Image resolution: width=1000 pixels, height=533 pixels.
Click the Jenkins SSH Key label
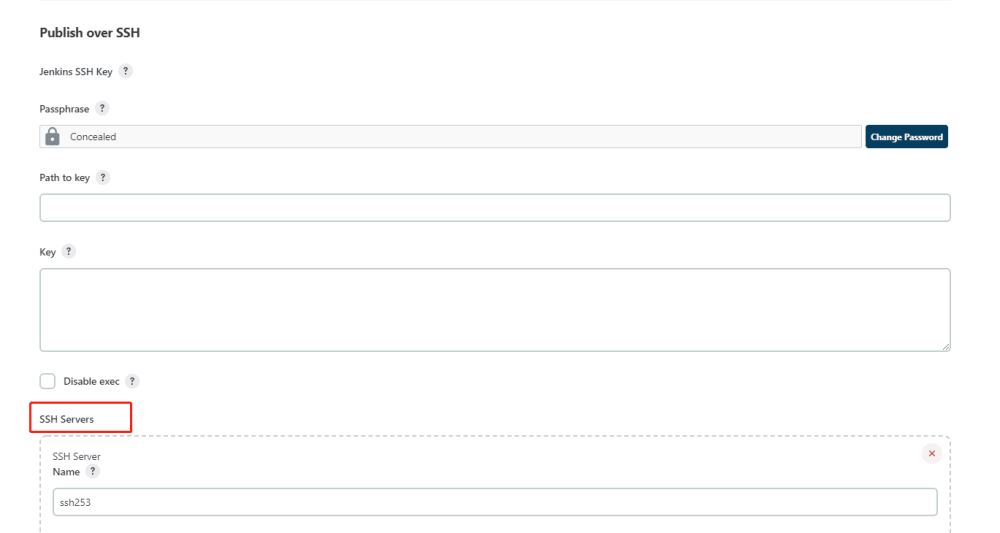(76, 71)
